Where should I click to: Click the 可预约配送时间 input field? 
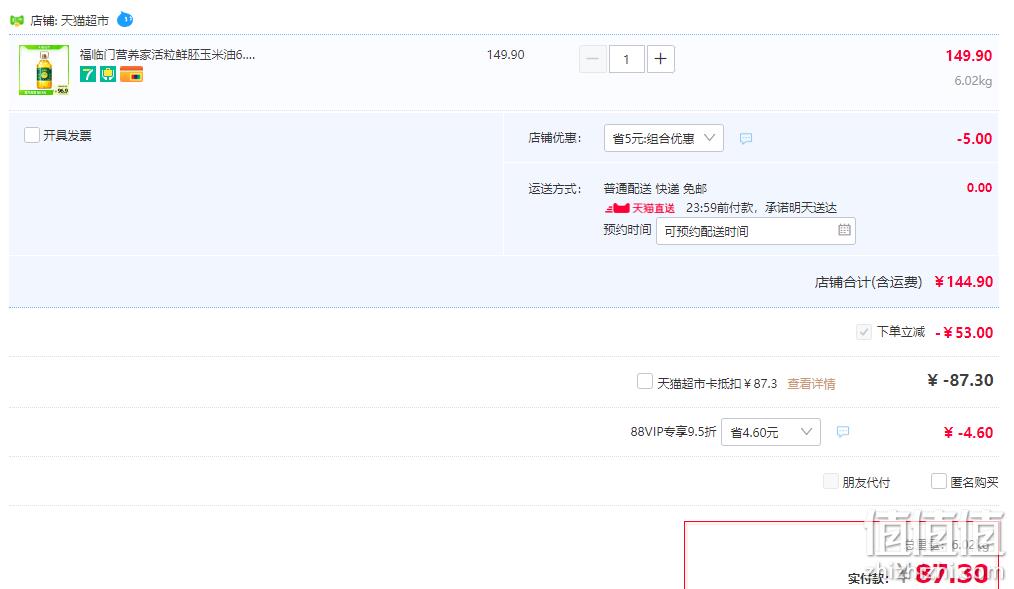coord(755,231)
